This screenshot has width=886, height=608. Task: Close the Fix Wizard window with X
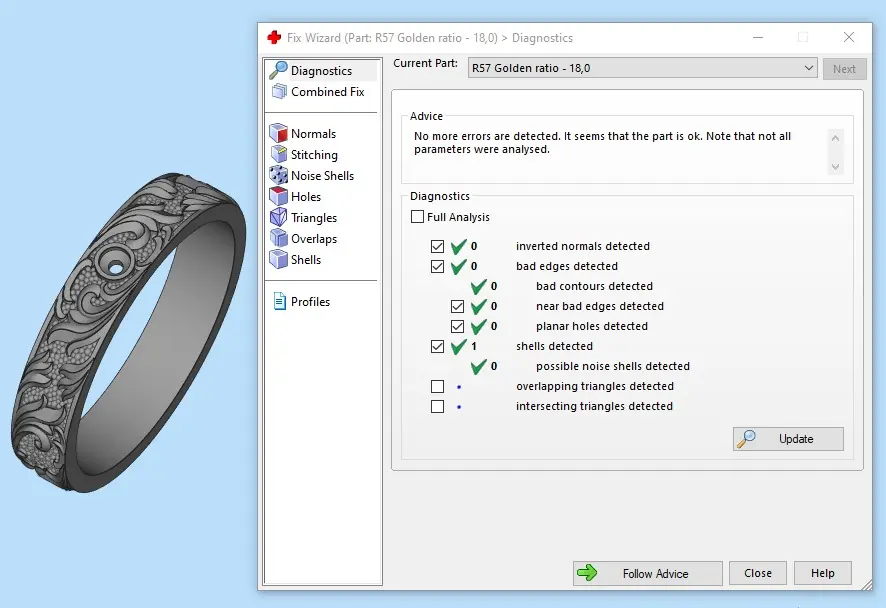tap(849, 37)
